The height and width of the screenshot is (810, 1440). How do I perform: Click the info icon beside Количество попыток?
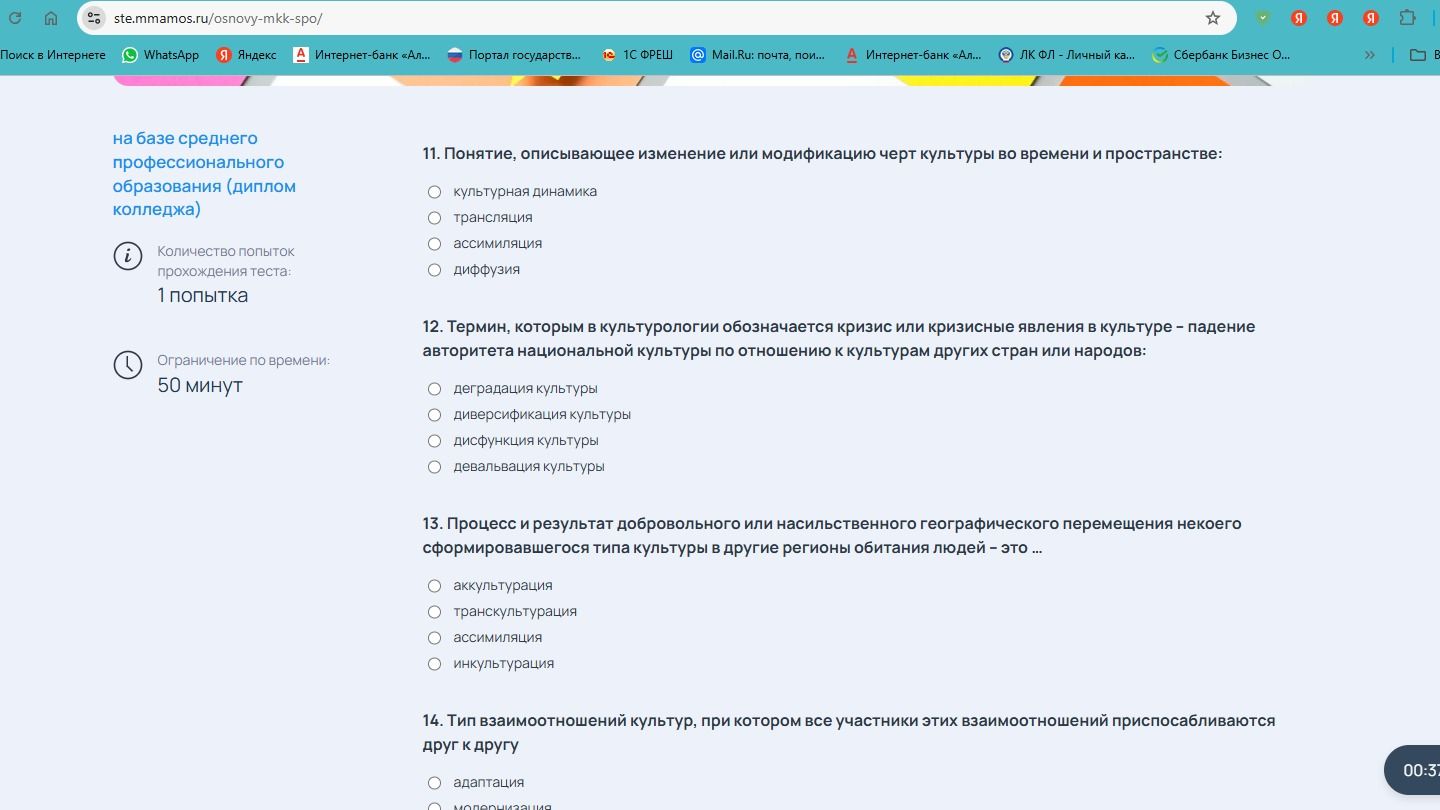(x=128, y=256)
